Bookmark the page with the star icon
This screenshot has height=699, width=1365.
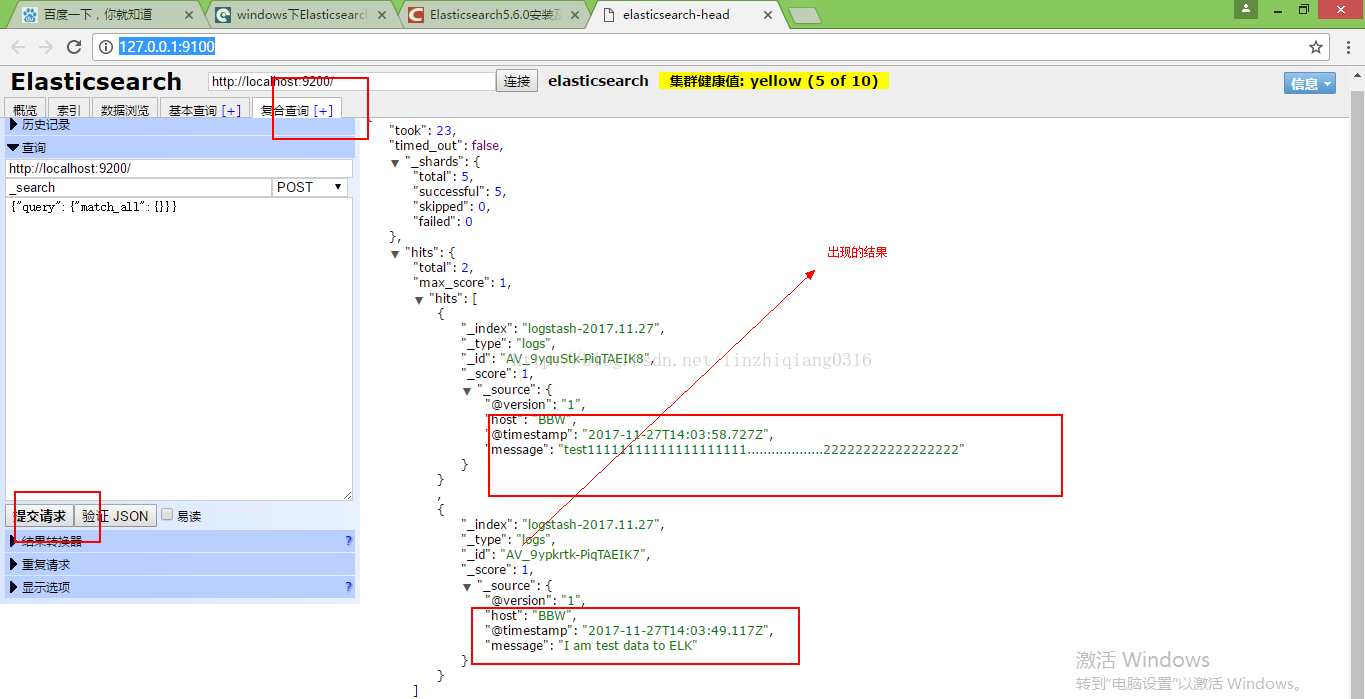[x=1316, y=47]
